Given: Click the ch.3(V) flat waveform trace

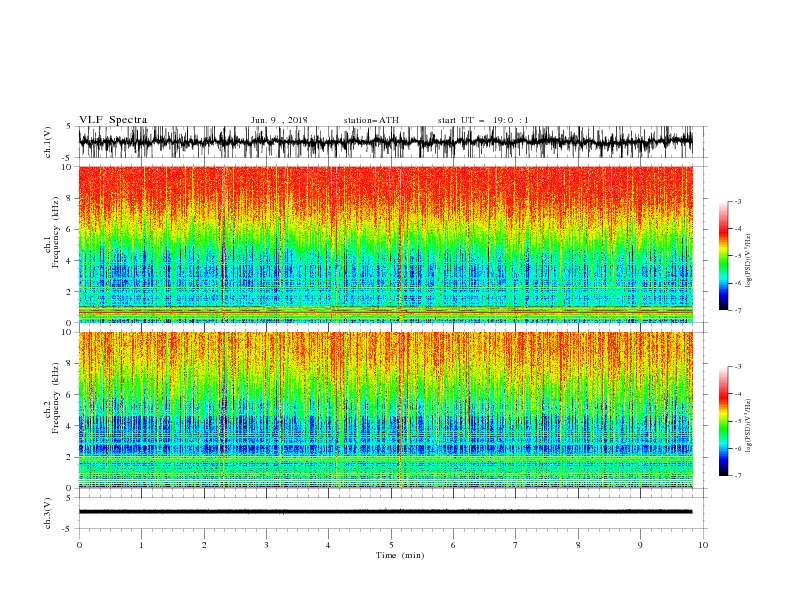Looking at the screenshot, I should (385, 512).
